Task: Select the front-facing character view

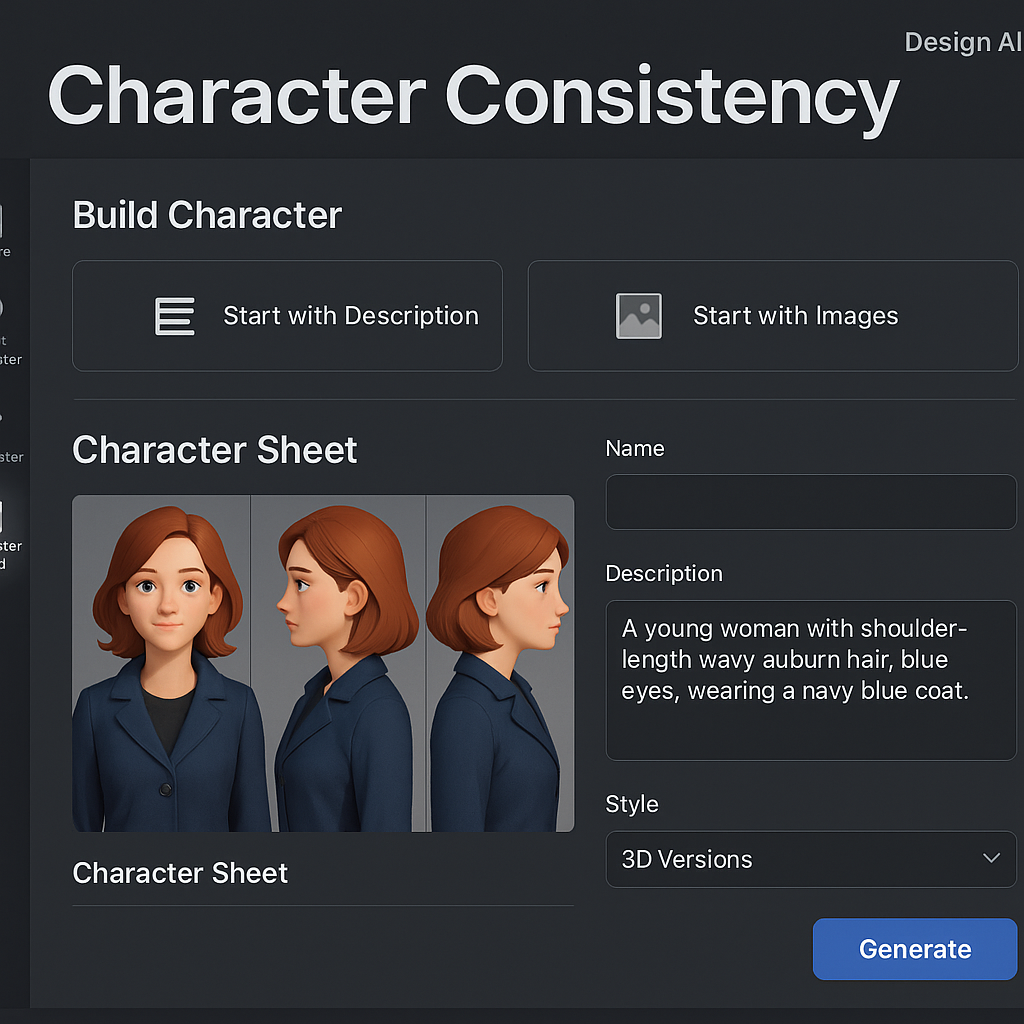Action: coord(162,663)
